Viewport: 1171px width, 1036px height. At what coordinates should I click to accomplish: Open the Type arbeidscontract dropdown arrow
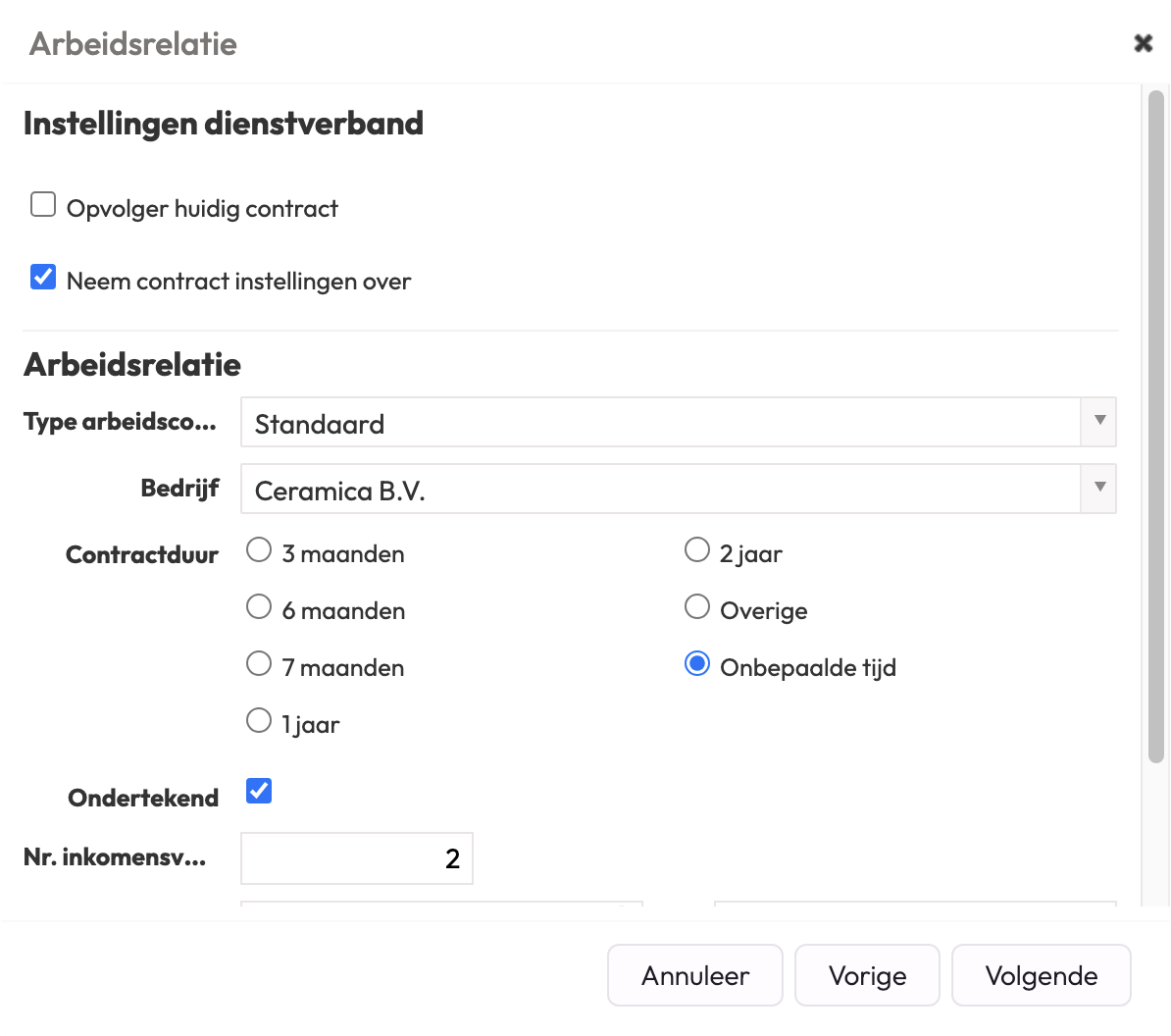click(1099, 421)
